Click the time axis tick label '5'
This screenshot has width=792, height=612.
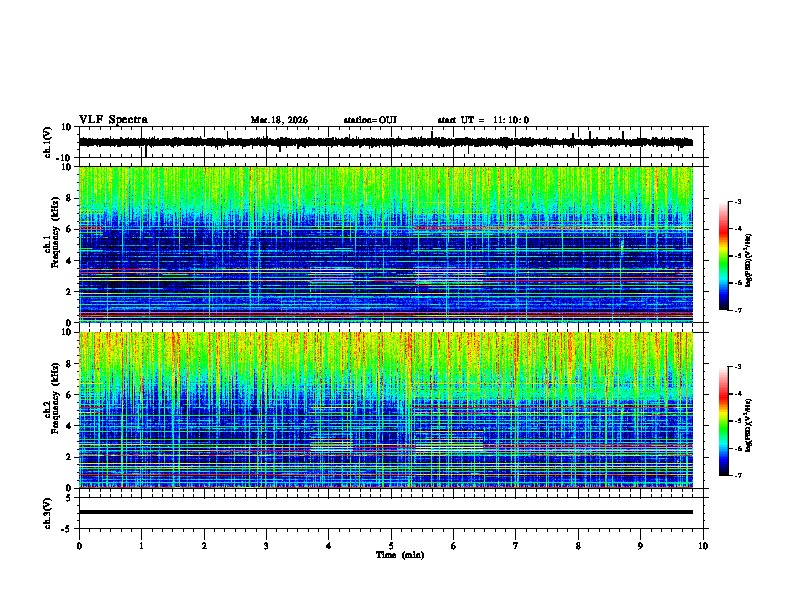click(x=391, y=546)
